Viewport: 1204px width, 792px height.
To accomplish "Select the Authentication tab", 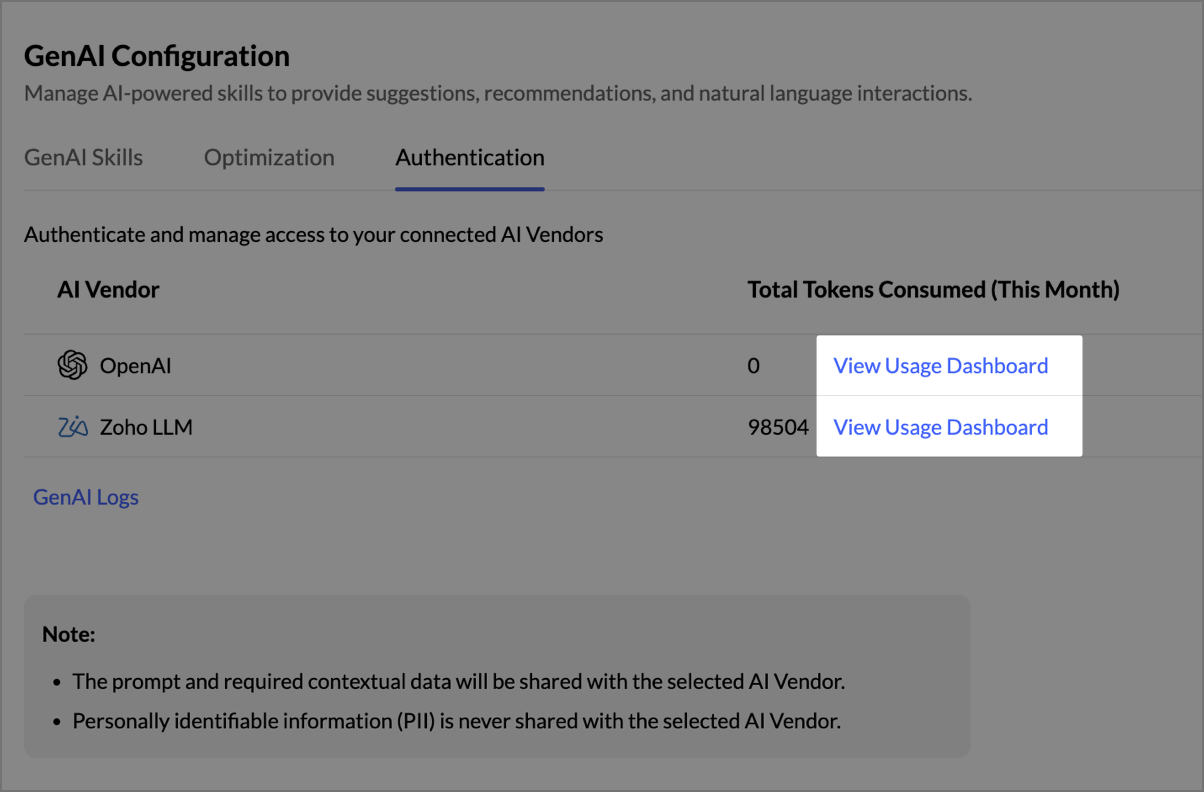I will (470, 158).
